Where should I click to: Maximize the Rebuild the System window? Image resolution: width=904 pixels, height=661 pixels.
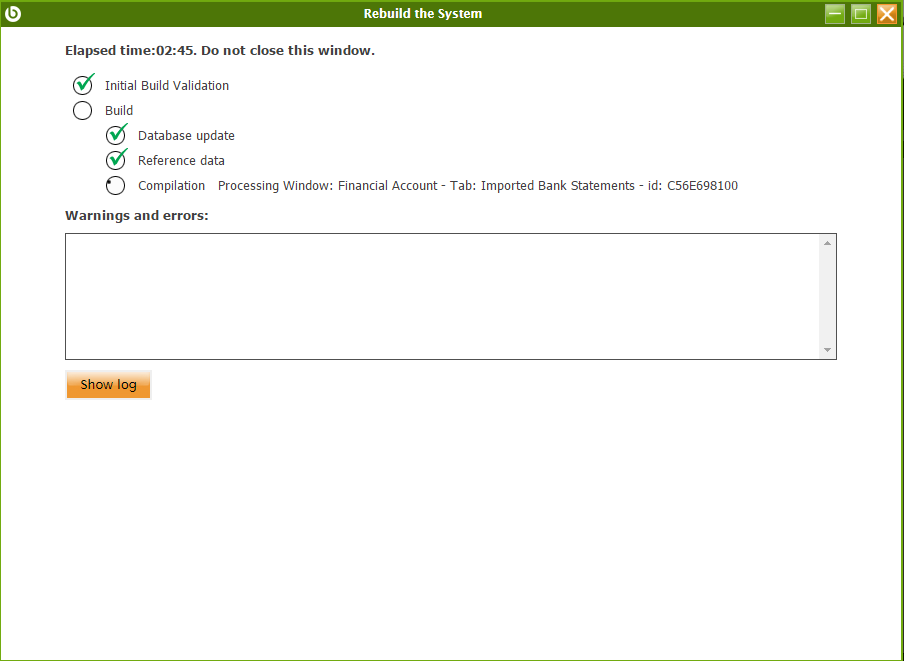[861, 14]
